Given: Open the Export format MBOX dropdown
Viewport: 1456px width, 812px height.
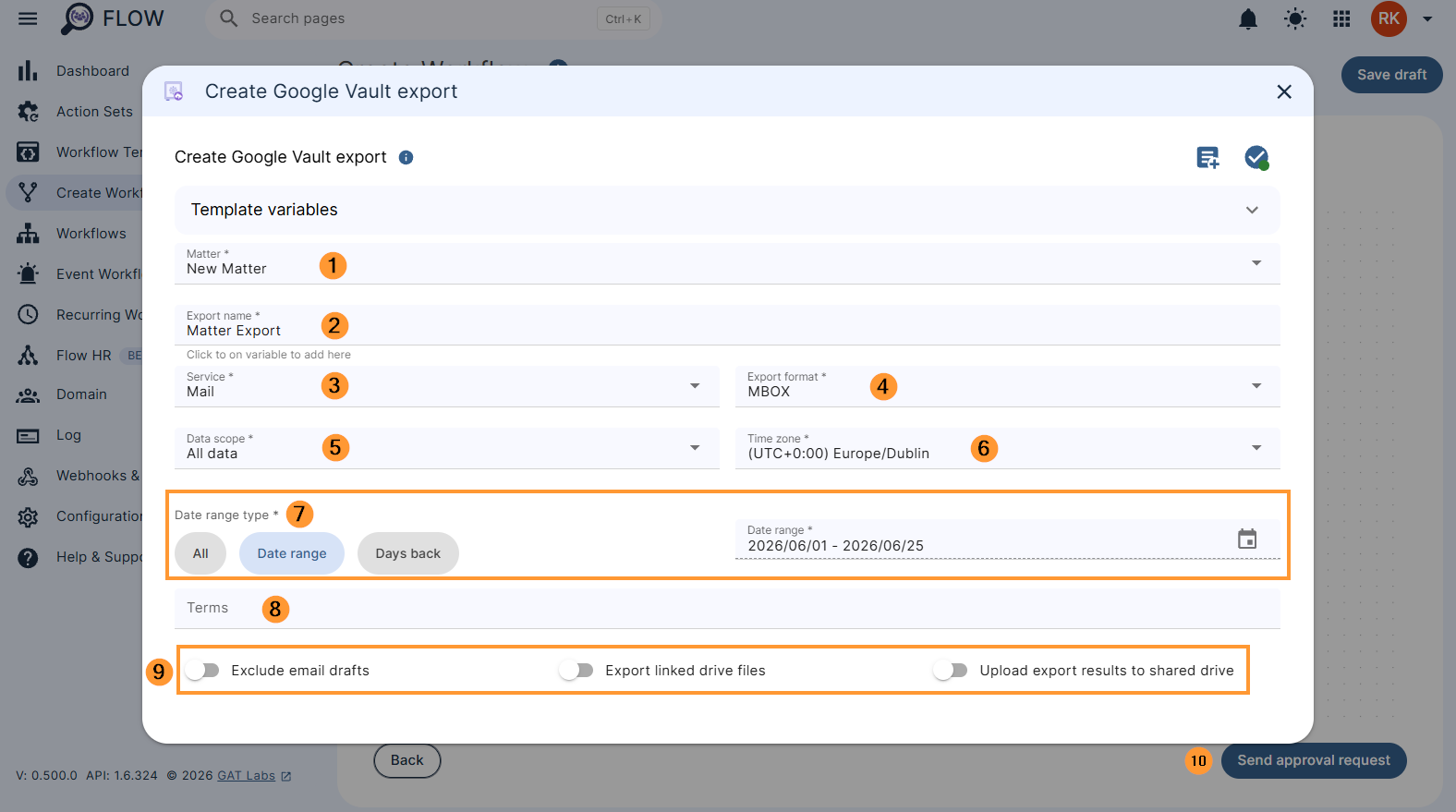Looking at the screenshot, I should click(1008, 386).
